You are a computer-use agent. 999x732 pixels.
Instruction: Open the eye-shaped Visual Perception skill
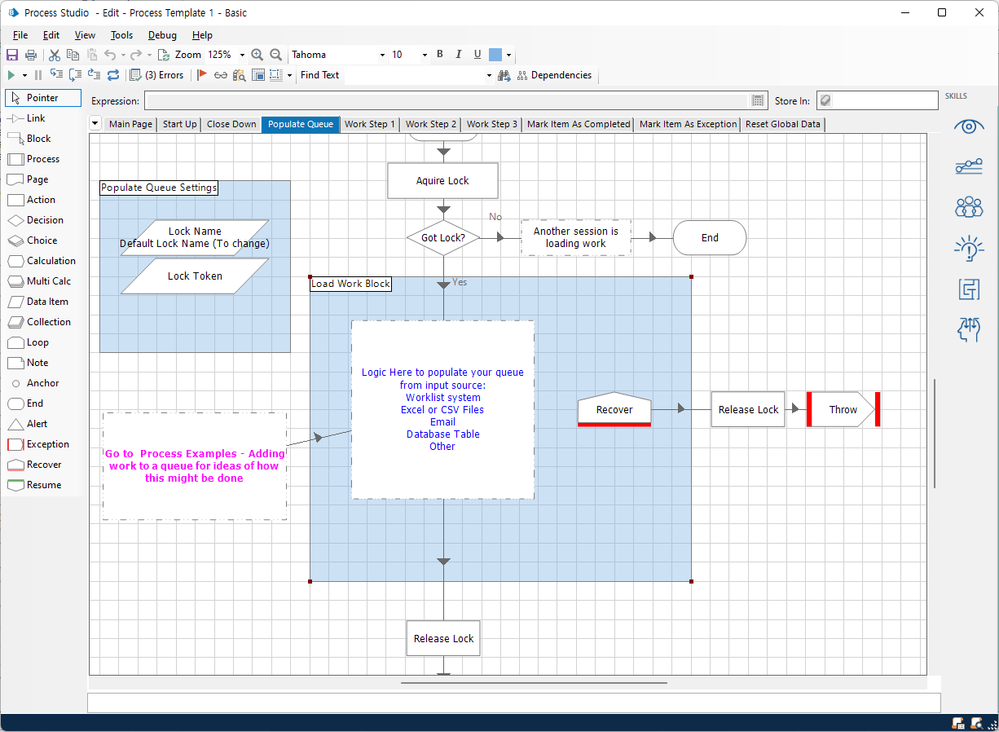[x=968, y=126]
